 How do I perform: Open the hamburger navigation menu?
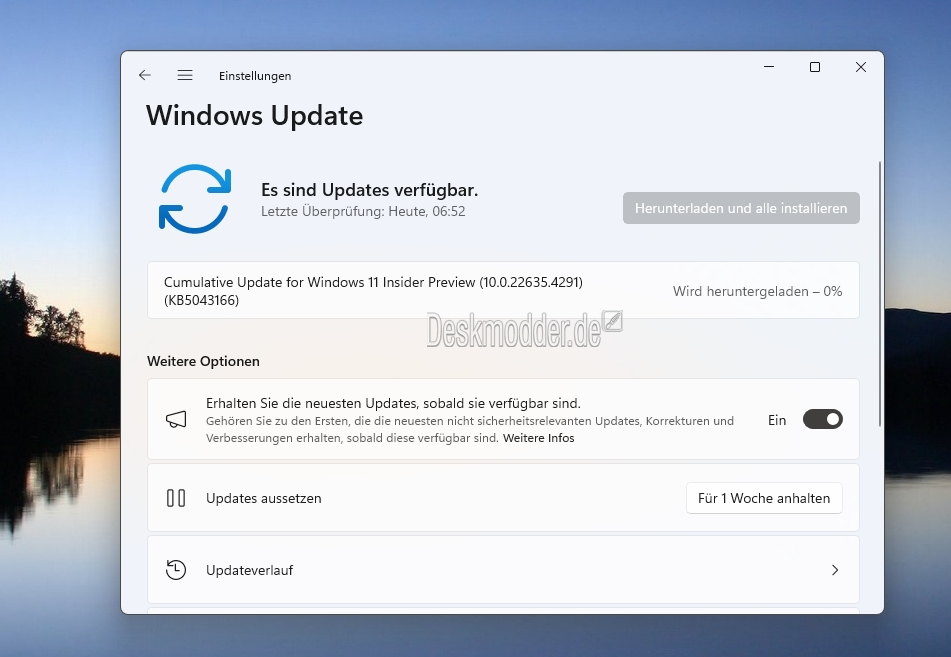[185, 75]
